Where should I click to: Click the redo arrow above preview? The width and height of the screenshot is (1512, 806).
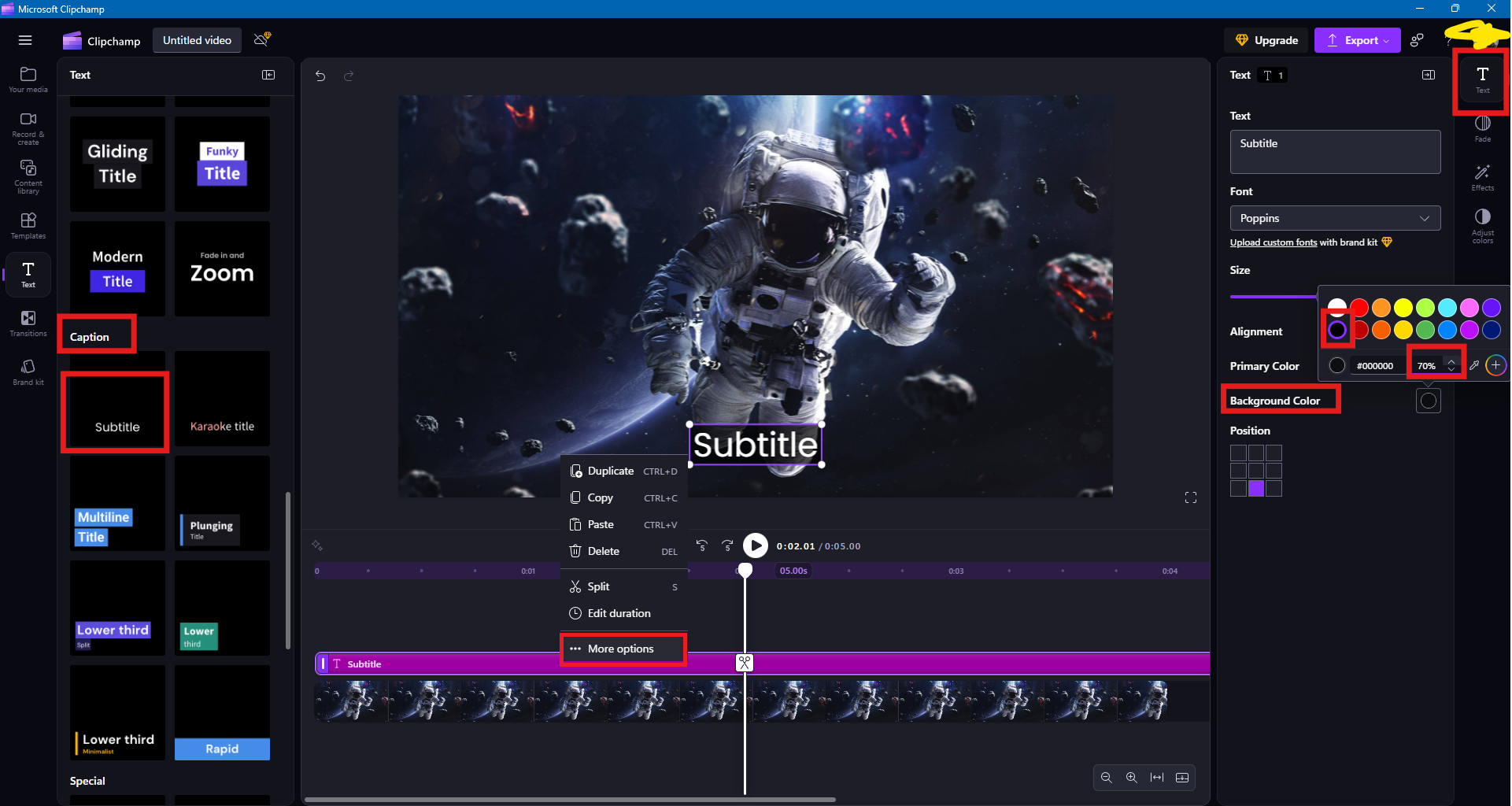click(x=349, y=76)
